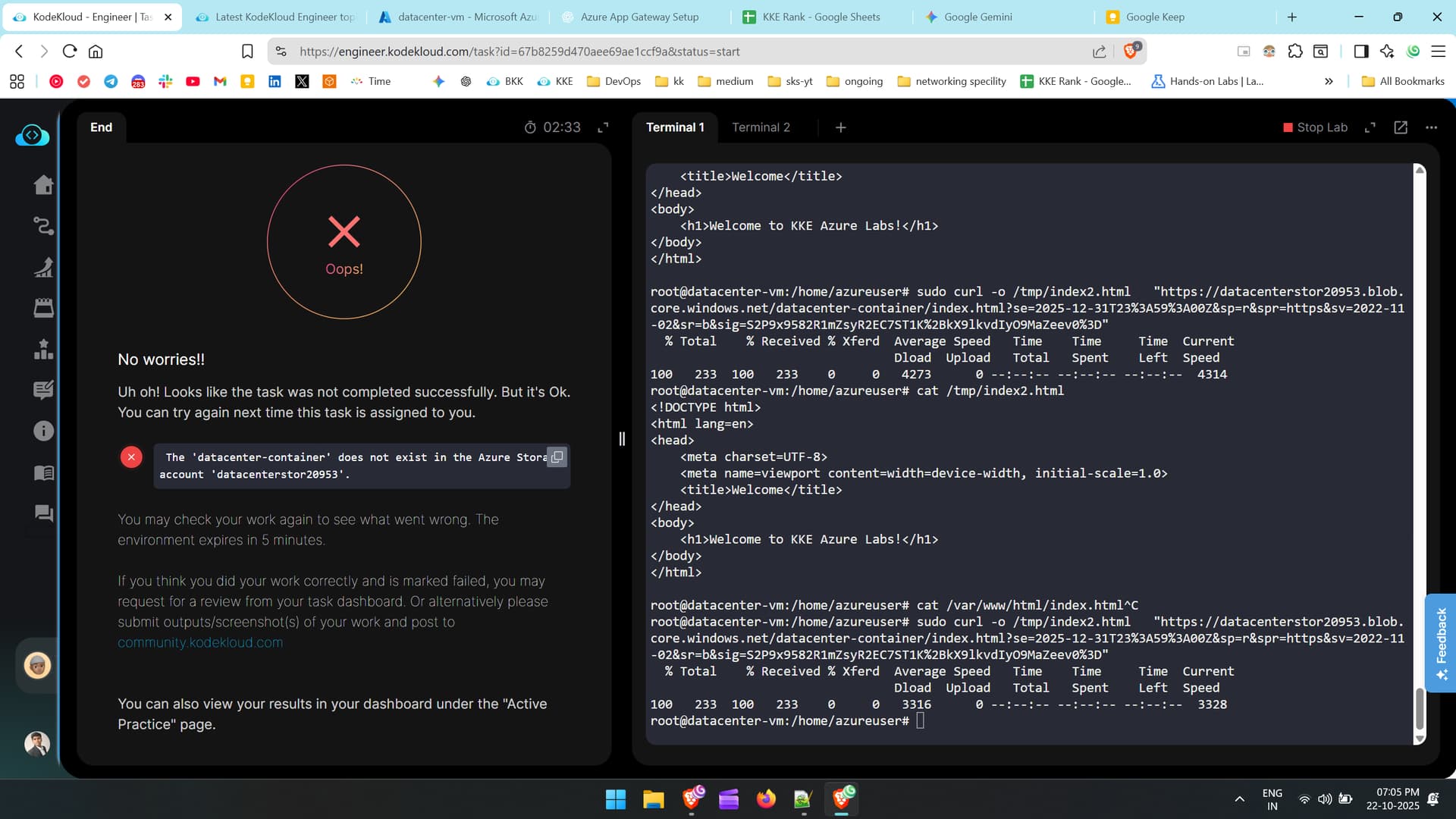Click the Stop Lab button
The width and height of the screenshot is (1456, 819).
point(1315,127)
